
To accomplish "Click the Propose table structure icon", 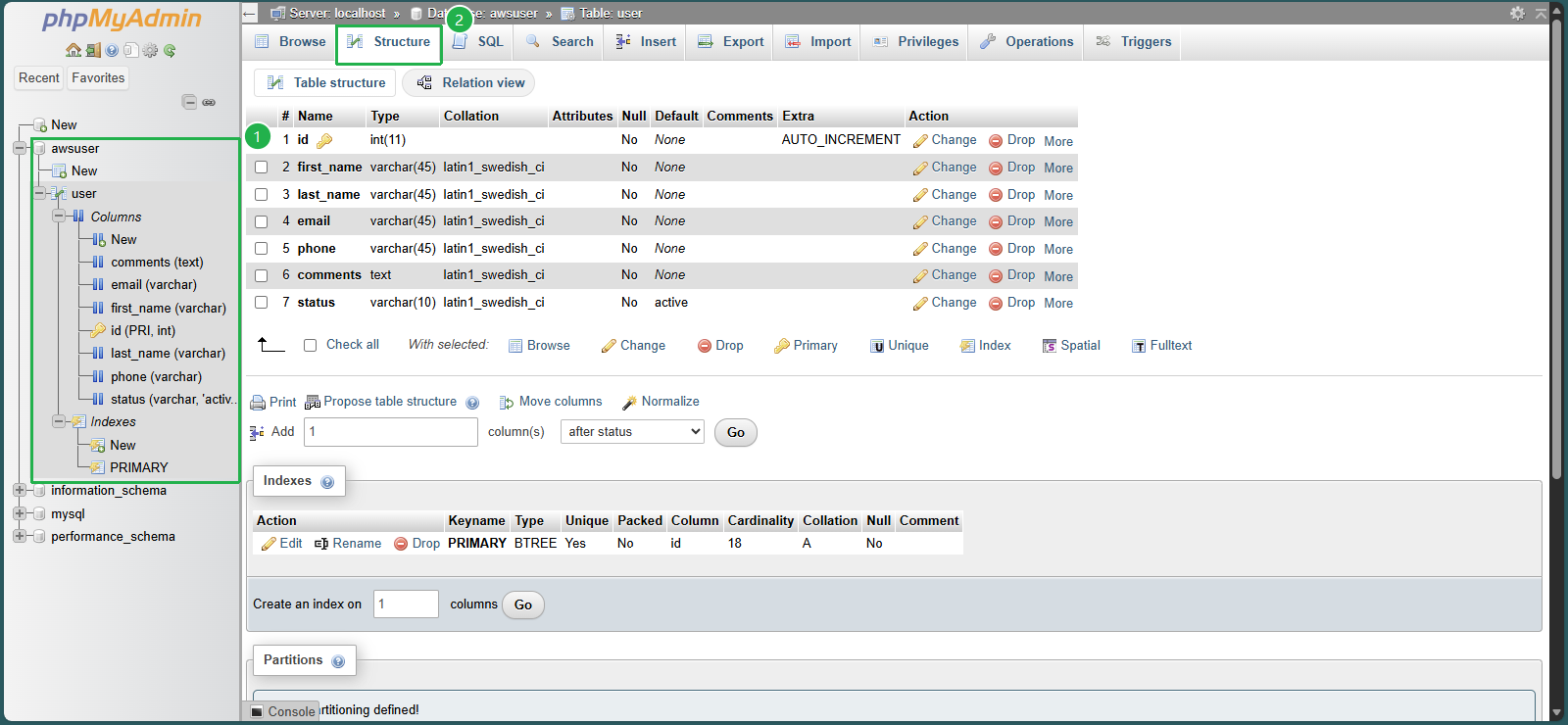I will pyautogui.click(x=313, y=402).
